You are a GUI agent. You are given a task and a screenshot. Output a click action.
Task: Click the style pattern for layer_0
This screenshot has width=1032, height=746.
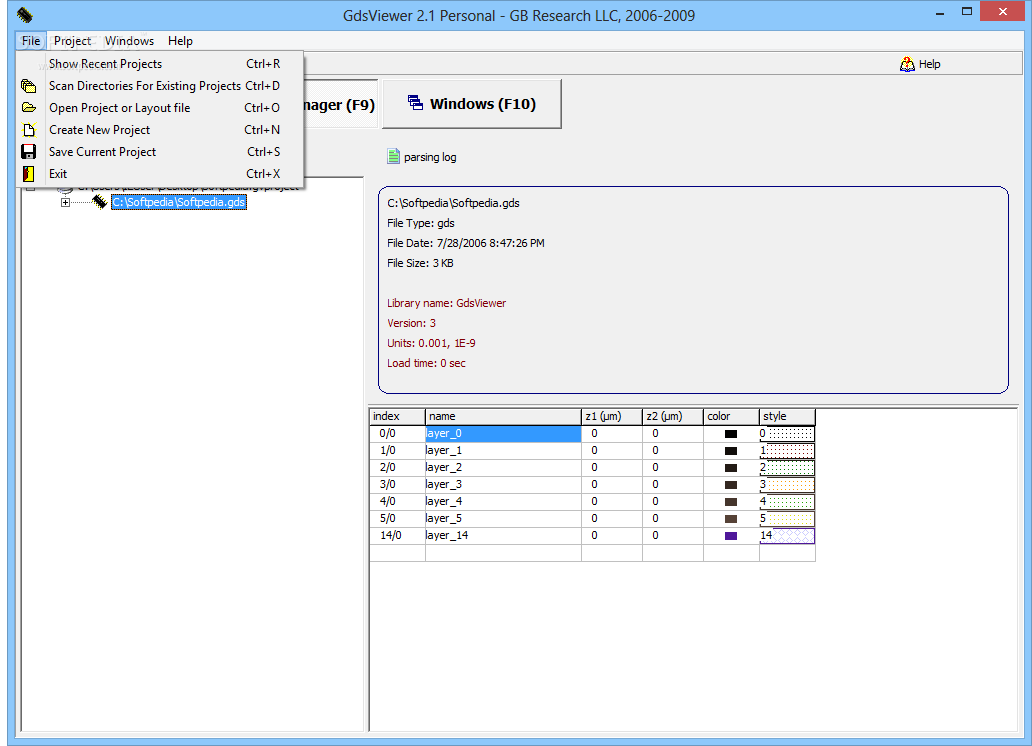[x=787, y=434]
